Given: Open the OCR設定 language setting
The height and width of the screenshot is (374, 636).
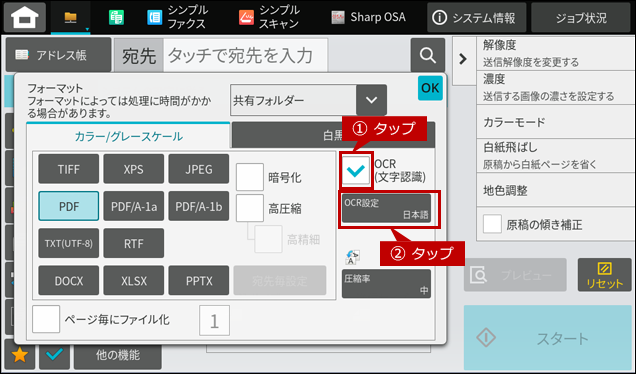Looking at the screenshot, I should point(386,208).
